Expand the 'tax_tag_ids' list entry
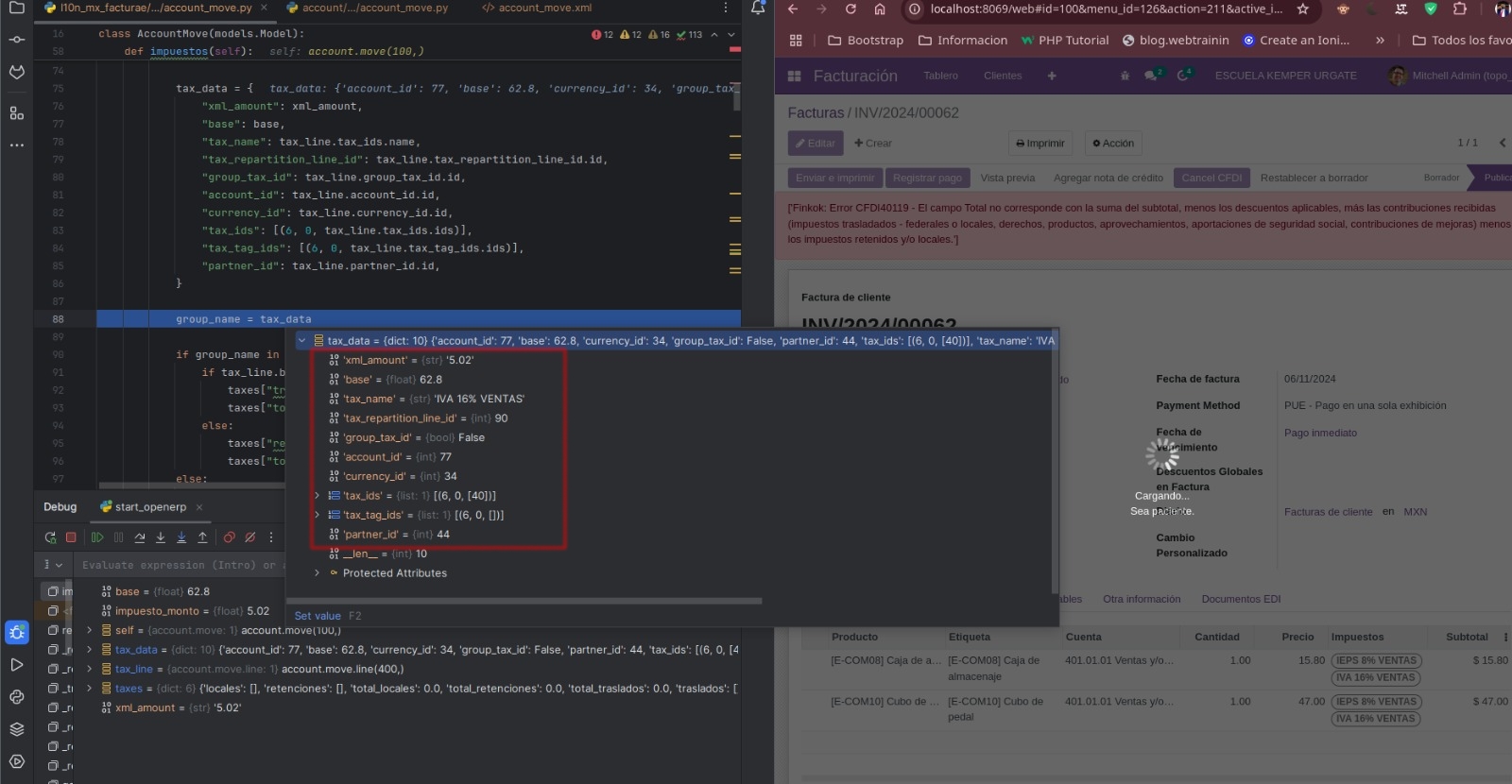The height and width of the screenshot is (784, 1512). point(317,515)
